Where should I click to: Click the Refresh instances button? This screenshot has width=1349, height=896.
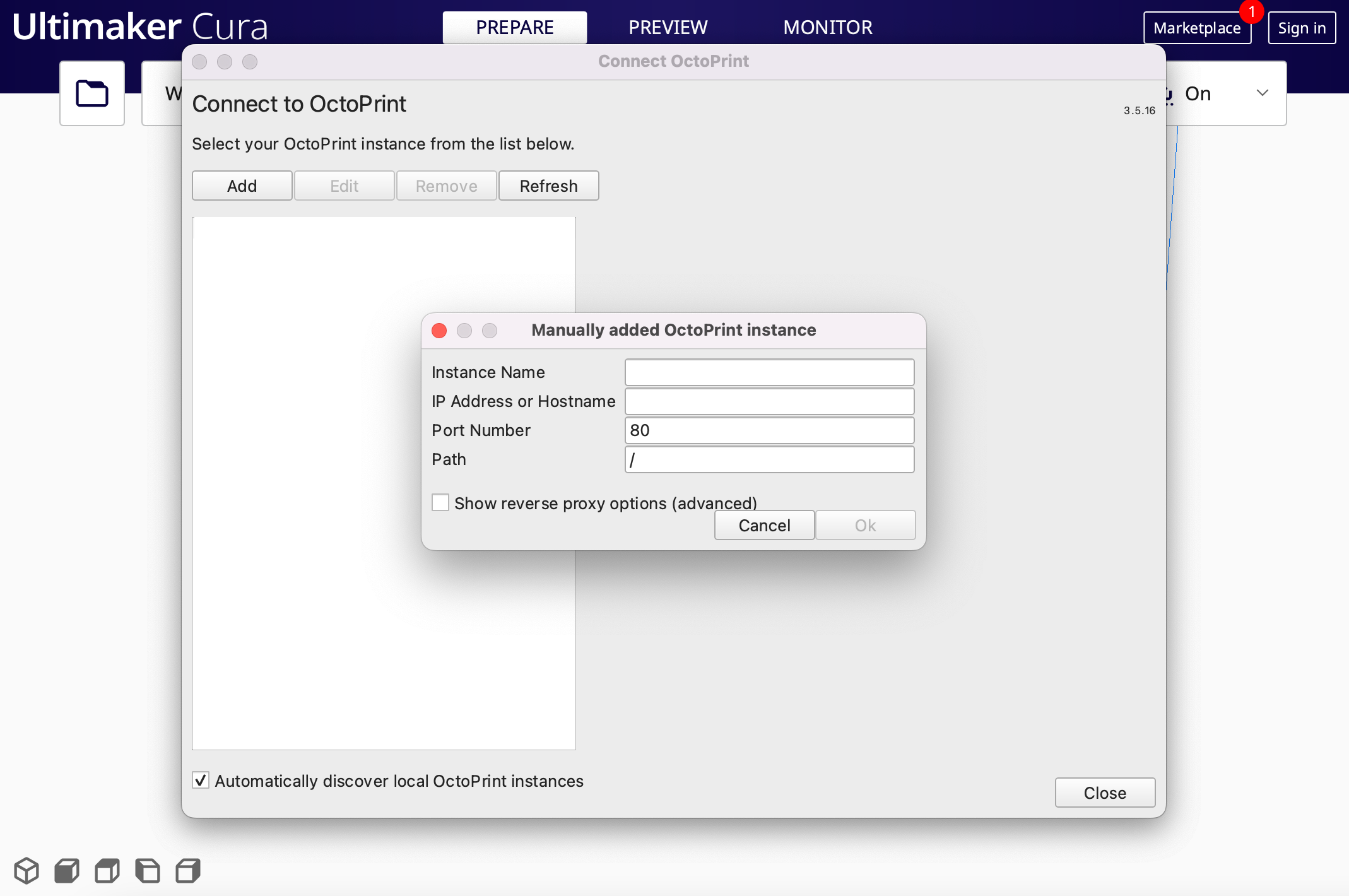tap(548, 186)
